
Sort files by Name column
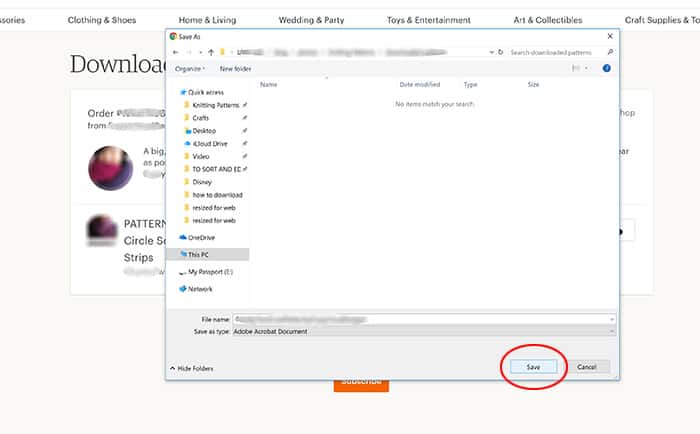coord(268,85)
